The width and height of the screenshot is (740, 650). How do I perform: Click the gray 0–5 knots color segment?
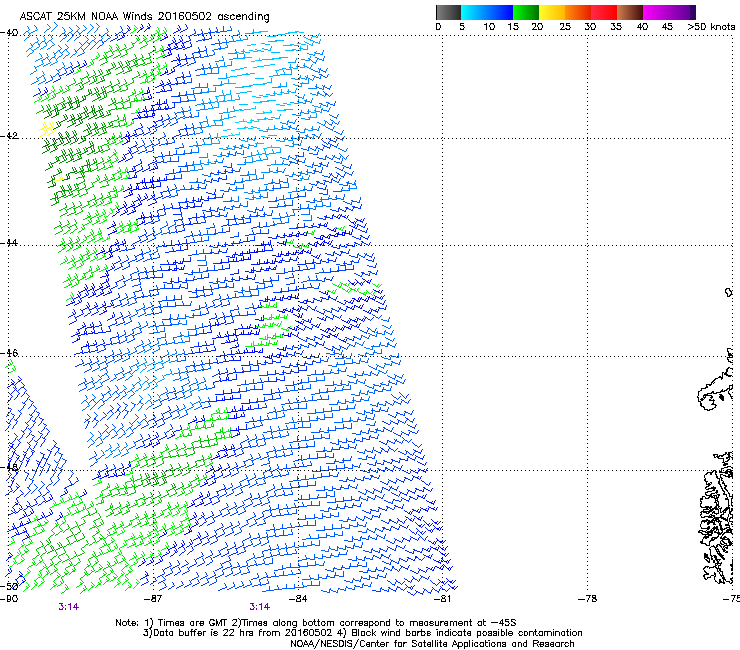click(448, 12)
